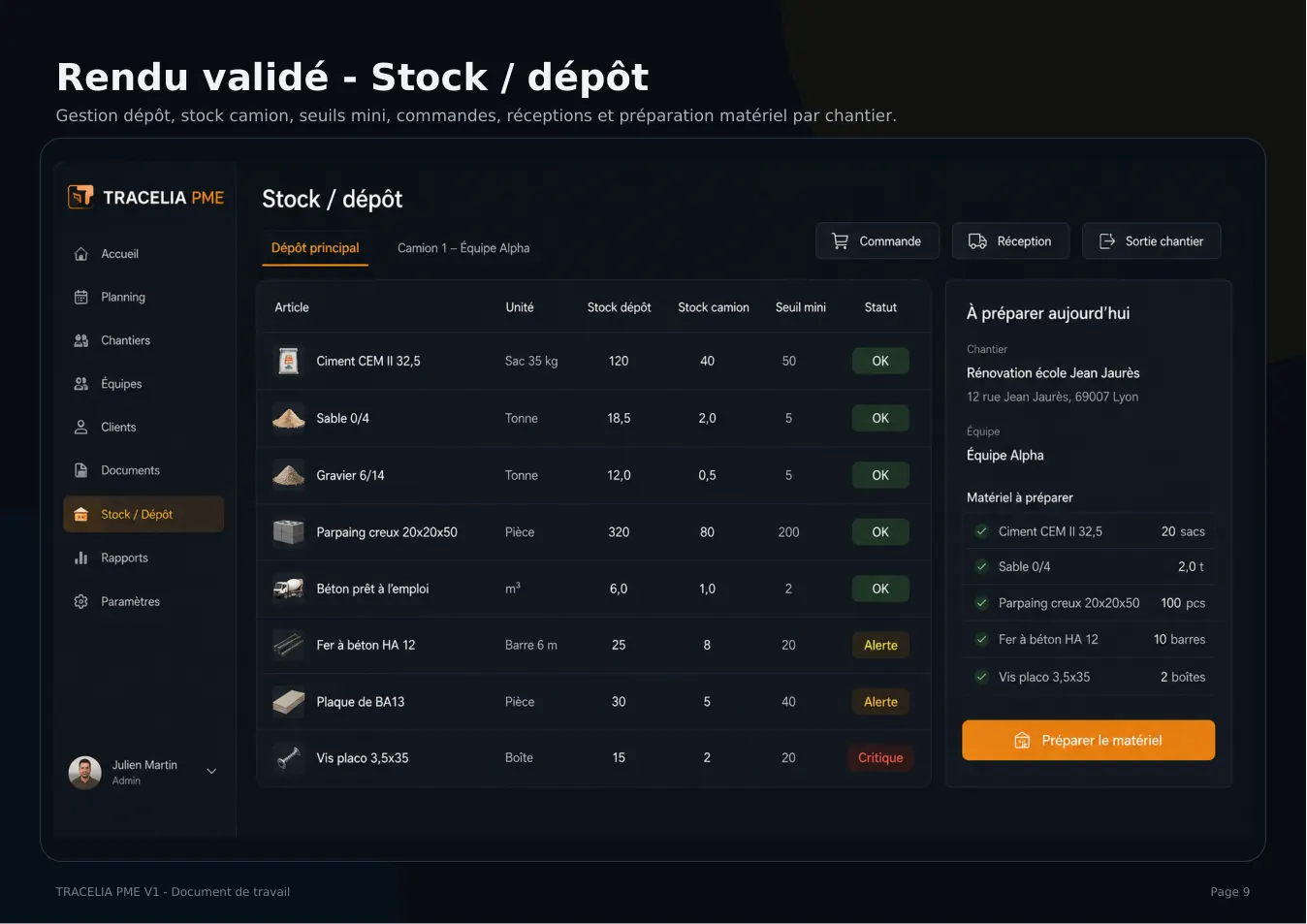Click the Béton prêt à l'emploi truck thumbnail
Image resolution: width=1307 pixels, height=924 pixels.
coord(288,589)
